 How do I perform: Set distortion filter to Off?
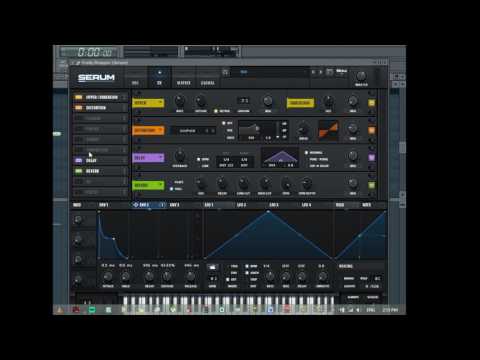click(x=228, y=123)
